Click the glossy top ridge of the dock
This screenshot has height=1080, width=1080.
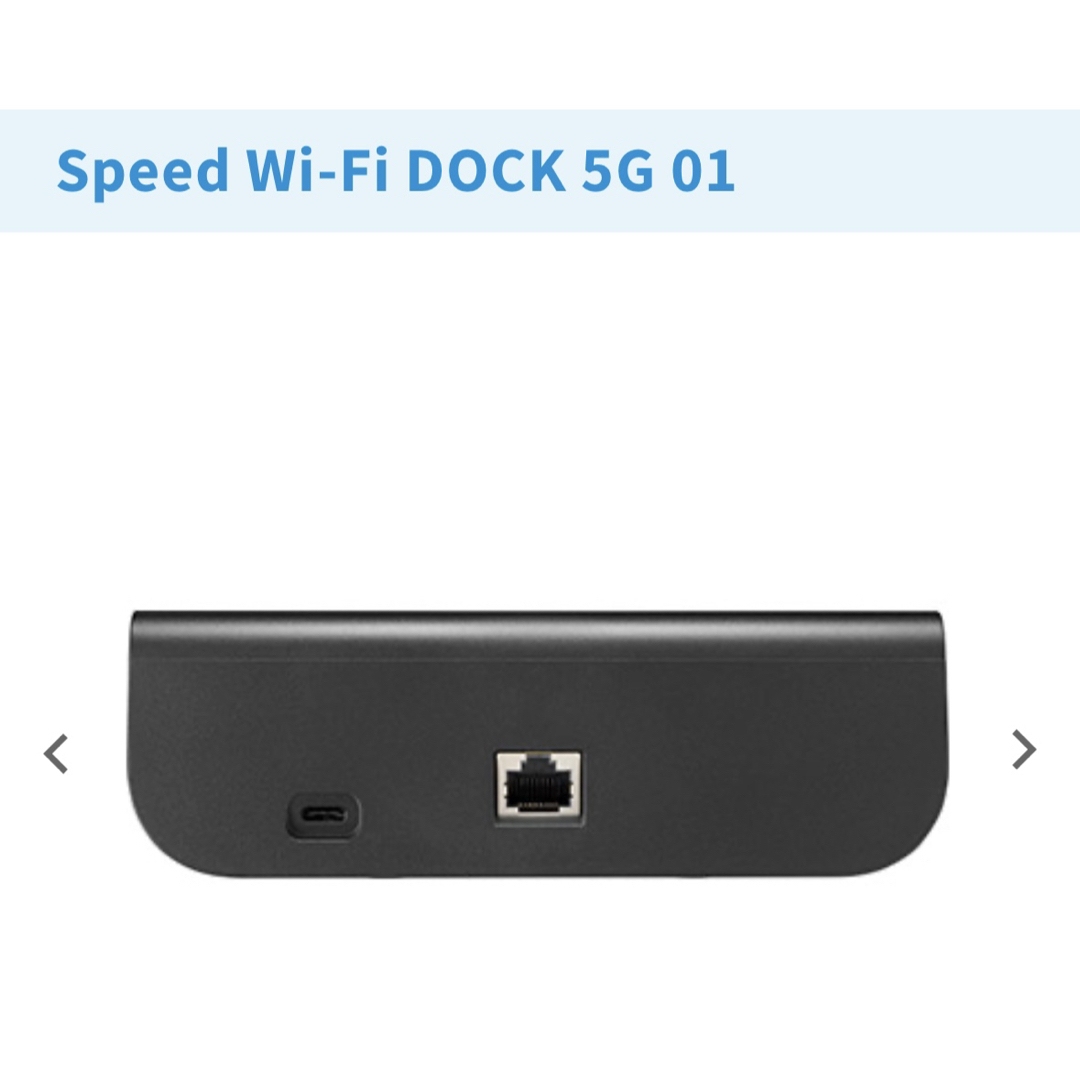point(537,632)
